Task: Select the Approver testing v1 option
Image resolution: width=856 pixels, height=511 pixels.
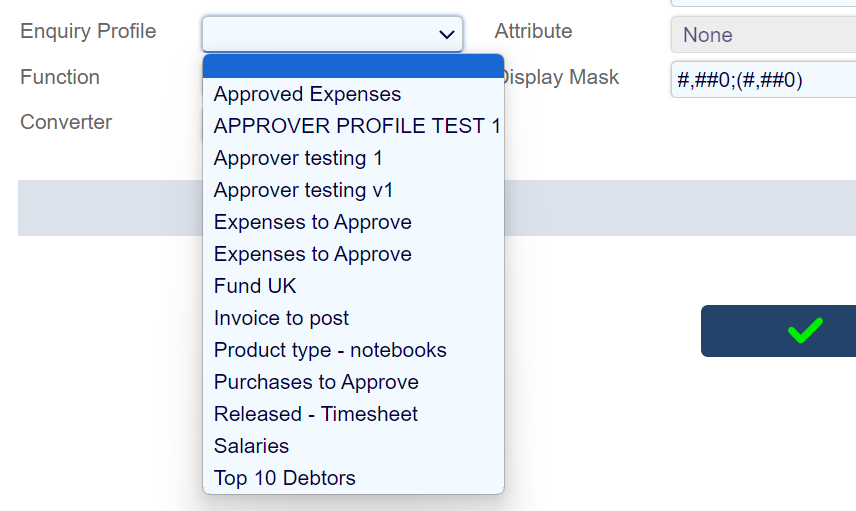Action: coord(304,190)
